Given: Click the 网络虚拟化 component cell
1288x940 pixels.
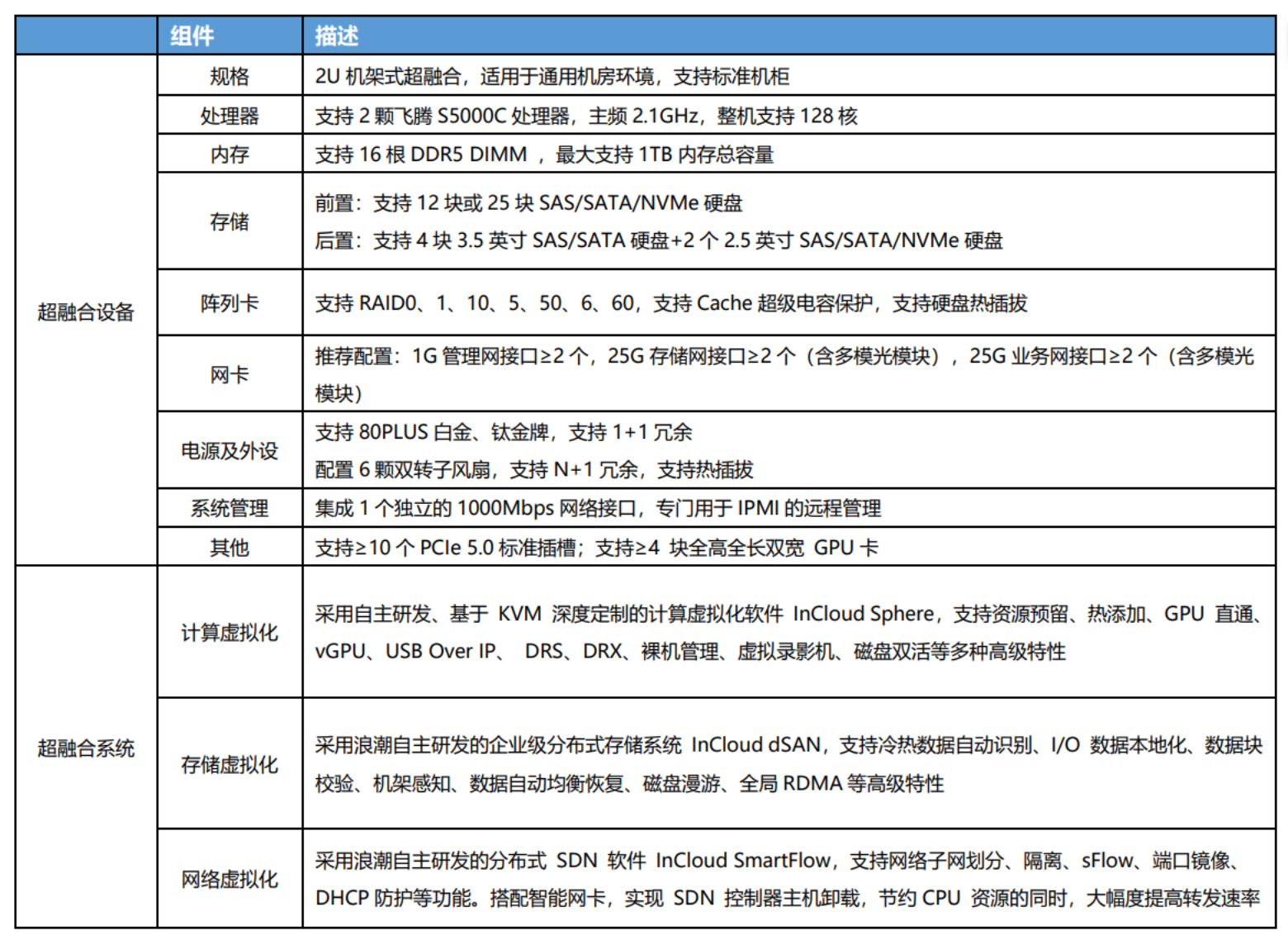Looking at the screenshot, I should tap(230, 879).
